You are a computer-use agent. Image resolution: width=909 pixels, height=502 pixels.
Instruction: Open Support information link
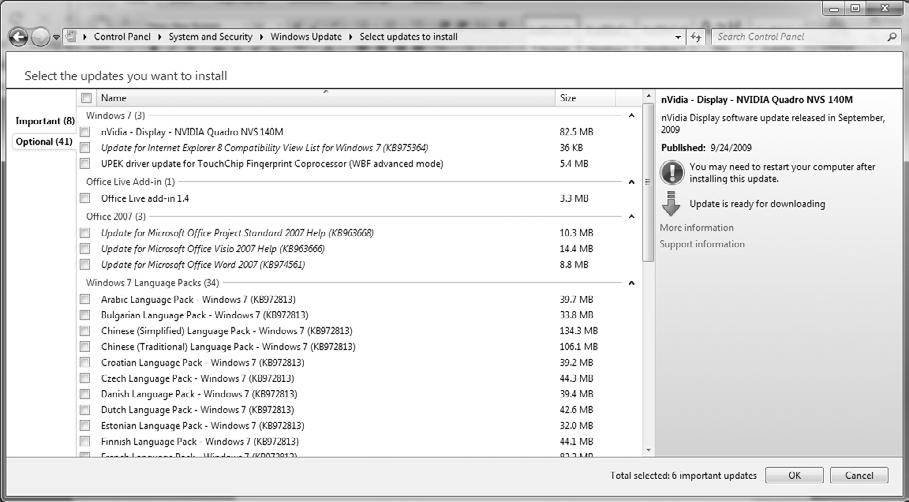pyautogui.click(x=702, y=244)
